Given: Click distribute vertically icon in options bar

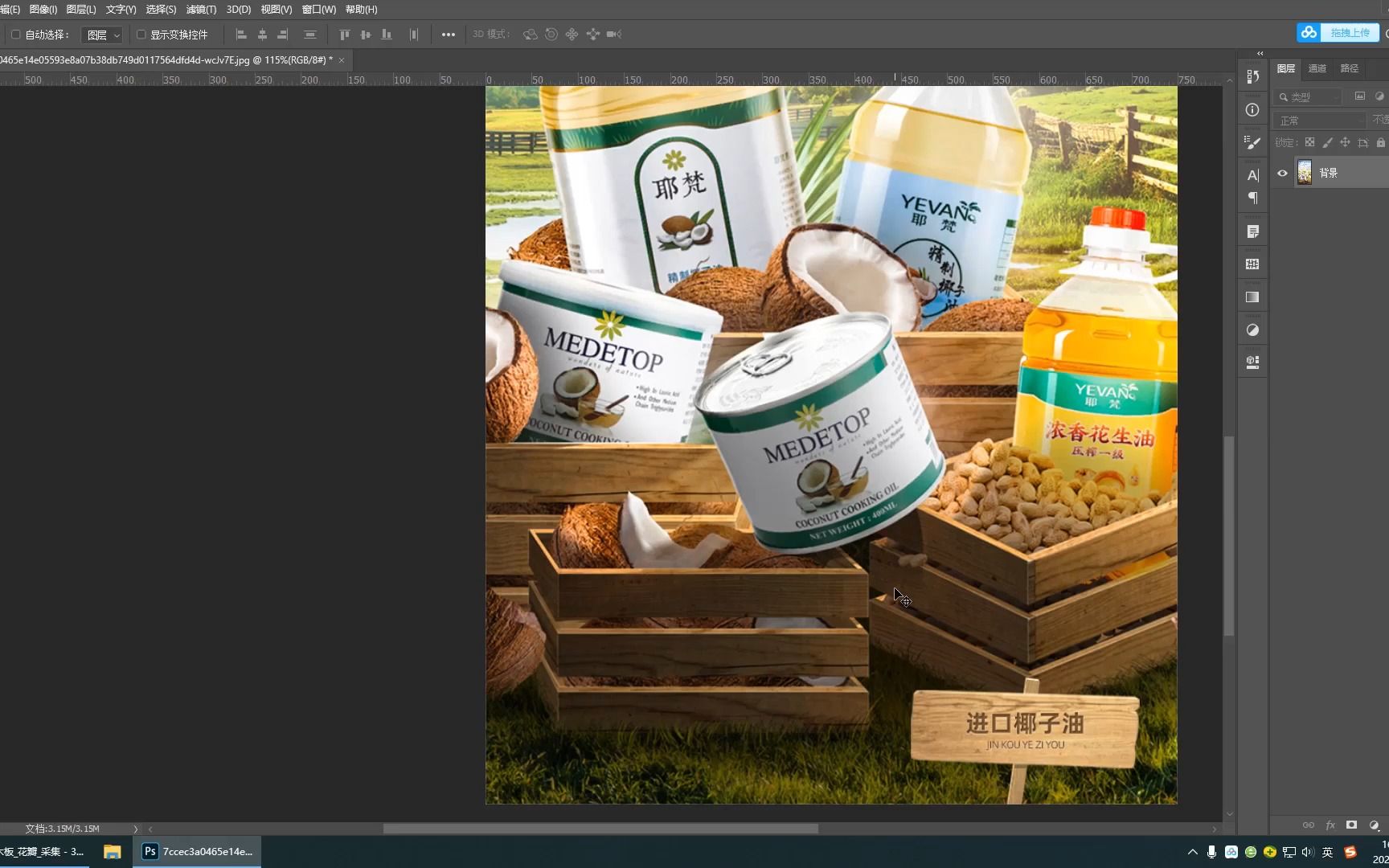Looking at the screenshot, I should coord(310,35).
